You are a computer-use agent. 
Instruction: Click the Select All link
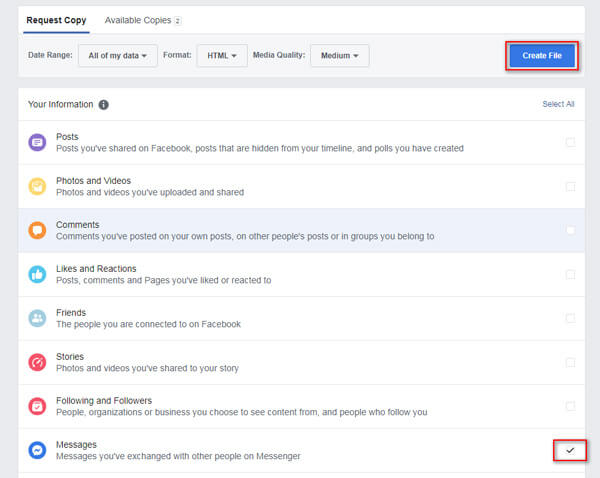557,104
